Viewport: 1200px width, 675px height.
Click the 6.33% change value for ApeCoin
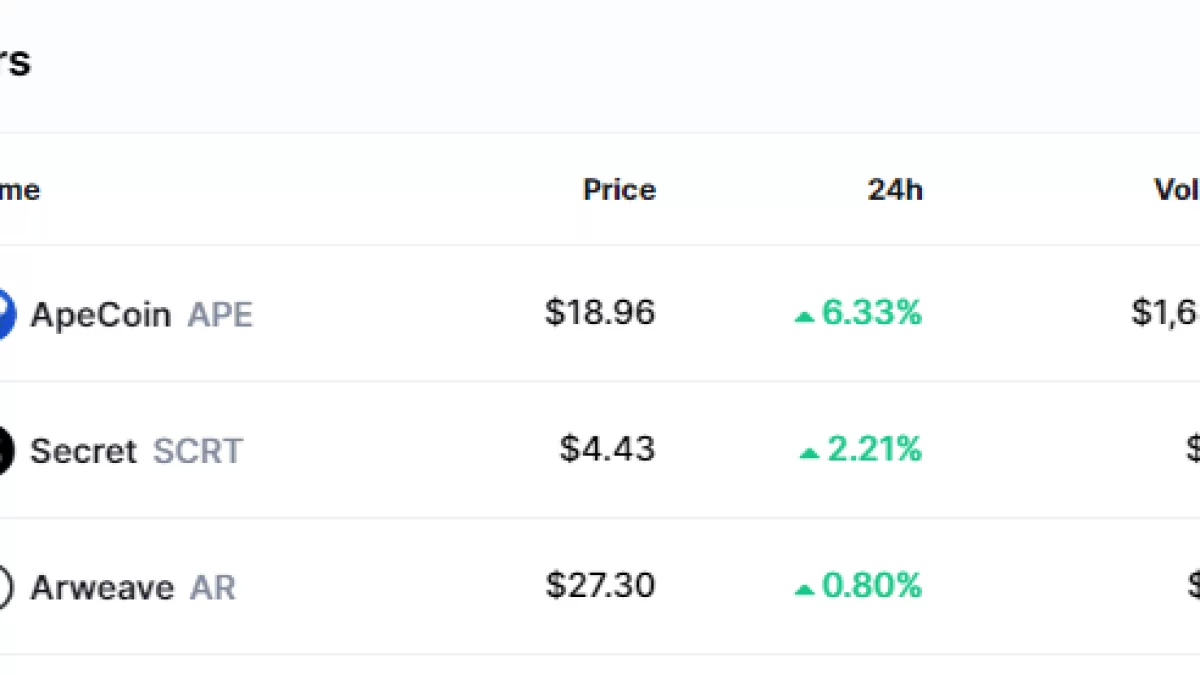tap(871, 313)
